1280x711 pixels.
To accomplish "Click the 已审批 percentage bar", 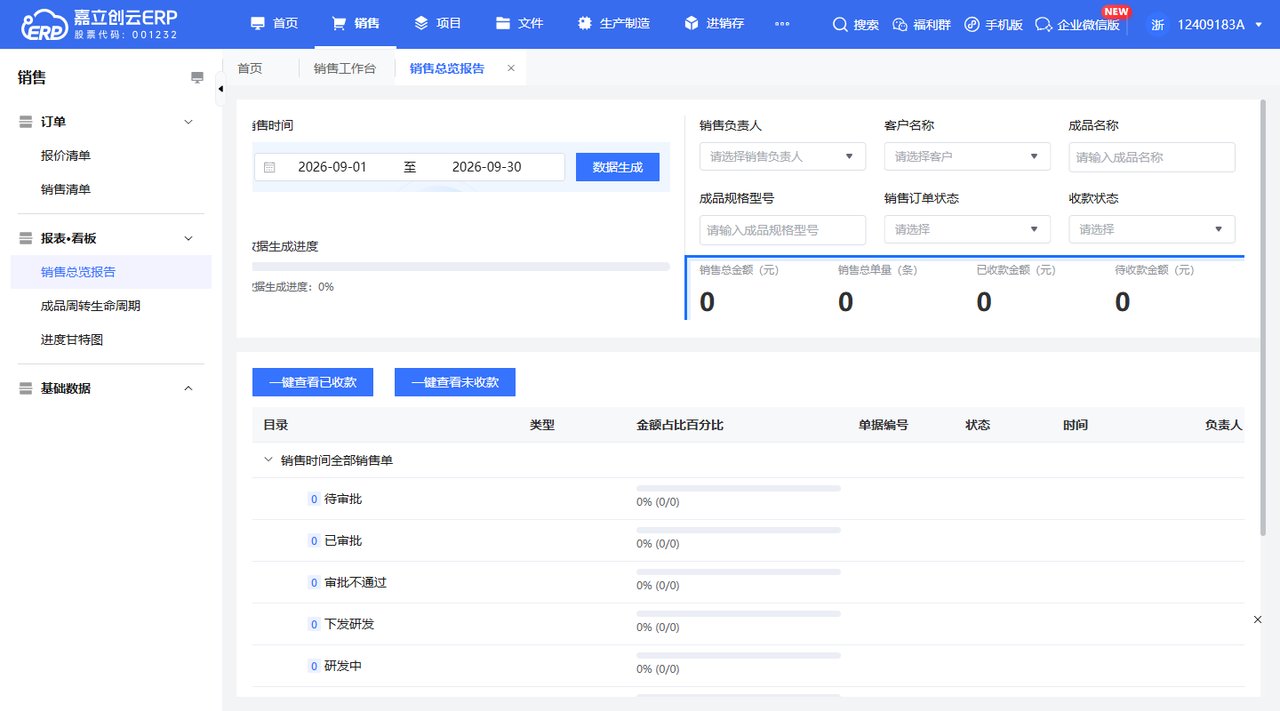I will pyautogui.click(x=738, y=530).
